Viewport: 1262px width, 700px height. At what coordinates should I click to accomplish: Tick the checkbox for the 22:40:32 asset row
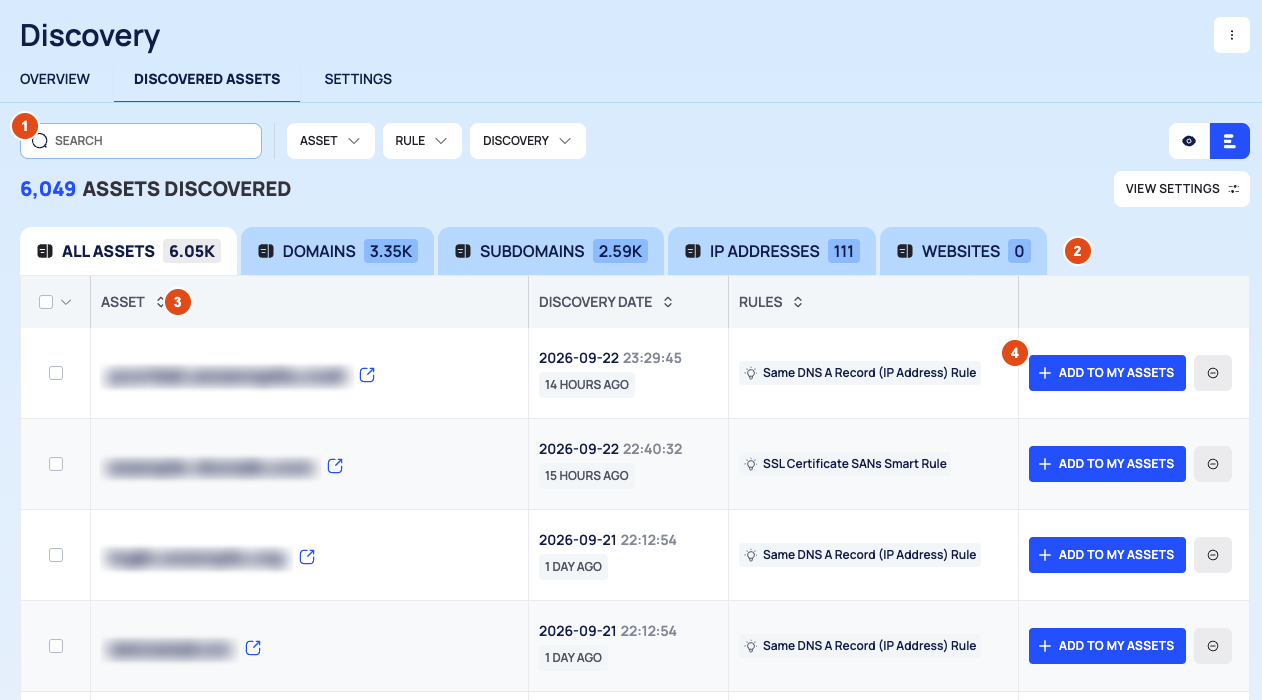coord(56,464)
